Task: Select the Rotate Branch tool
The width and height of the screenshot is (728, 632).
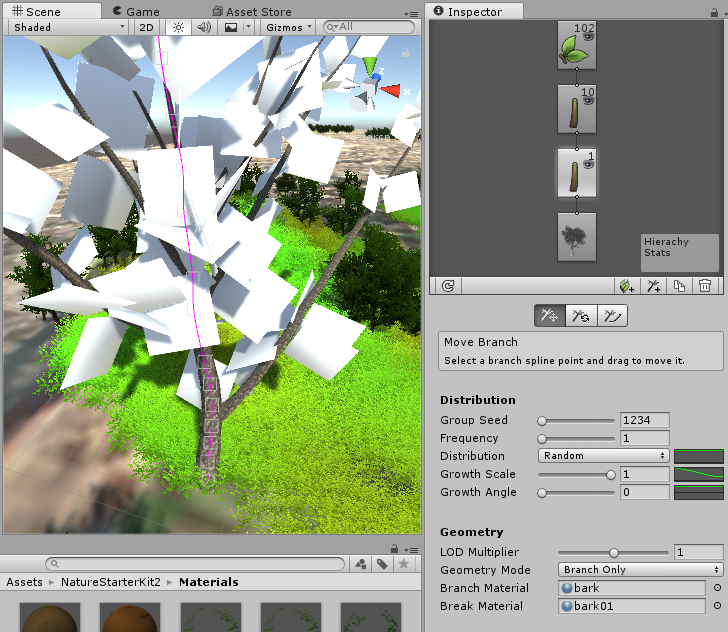Action: click(x=580, y=316)
